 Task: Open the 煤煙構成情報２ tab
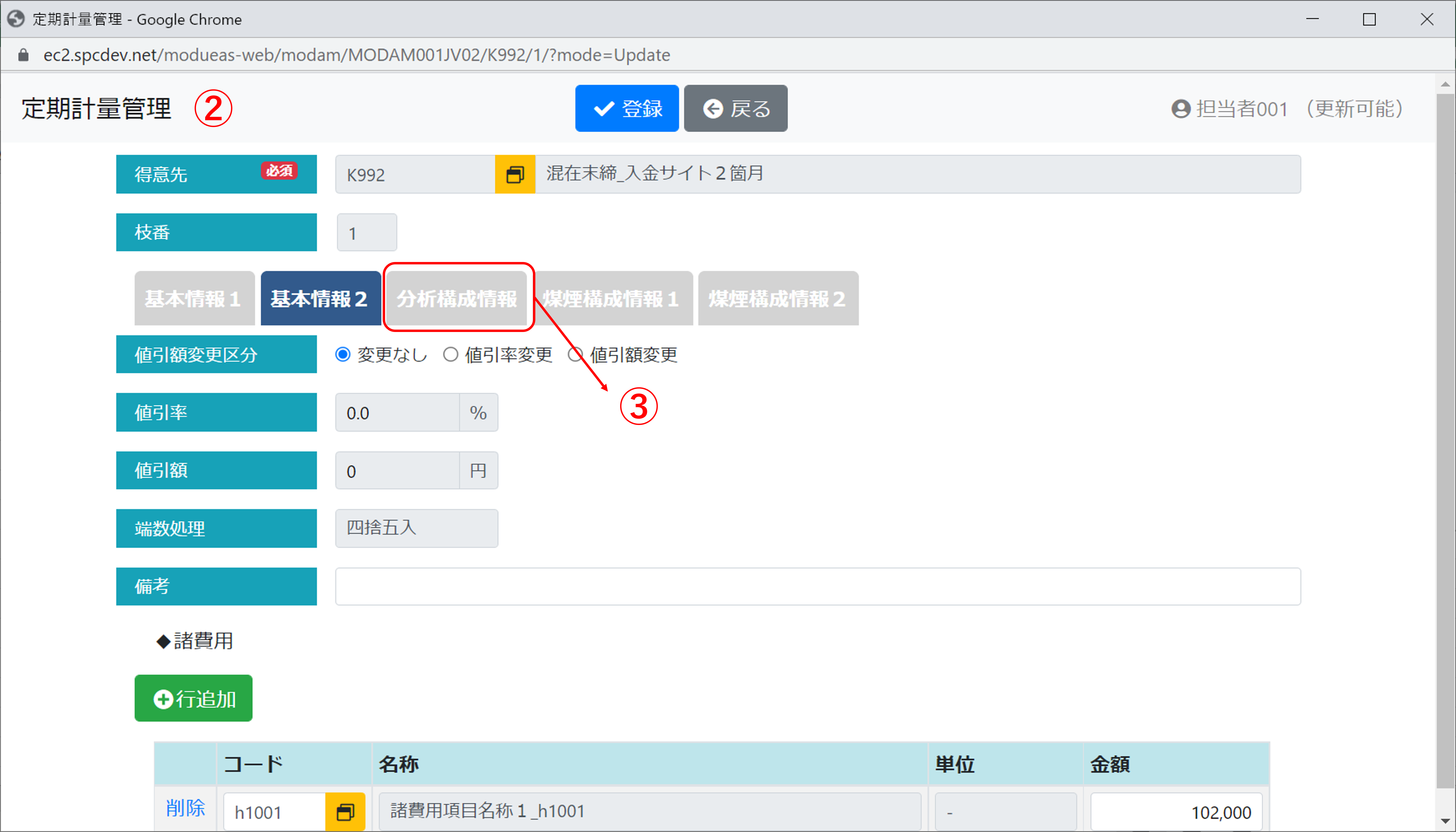click(x=778, y=298)
